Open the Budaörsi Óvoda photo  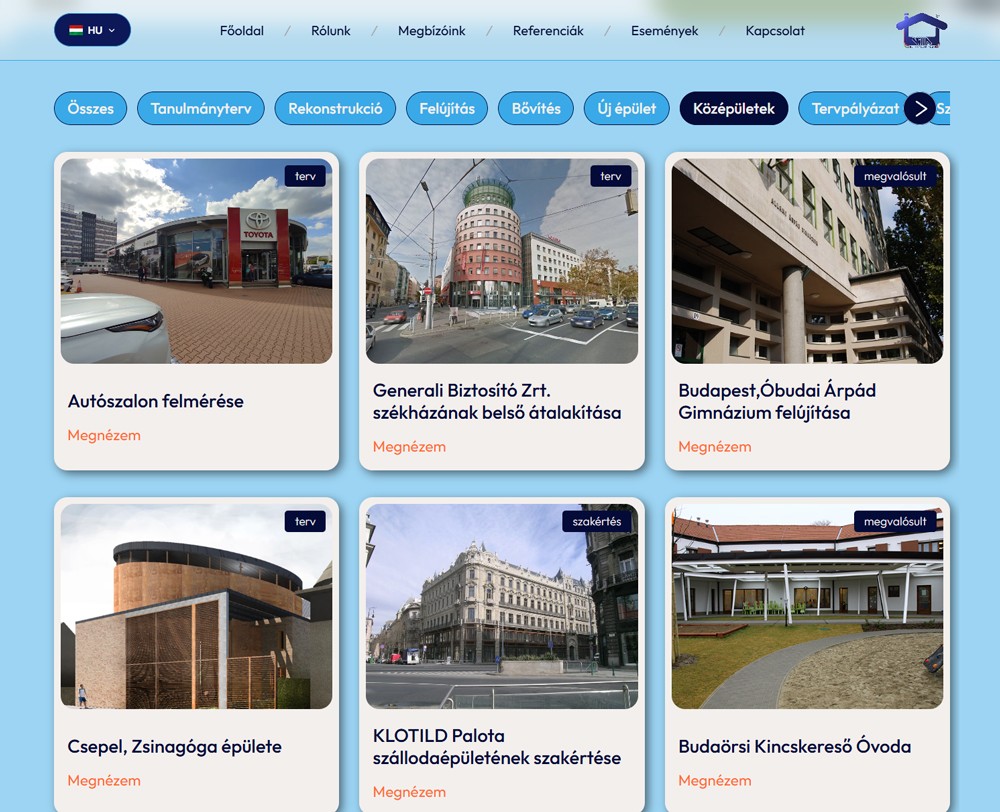pos(807,607)
